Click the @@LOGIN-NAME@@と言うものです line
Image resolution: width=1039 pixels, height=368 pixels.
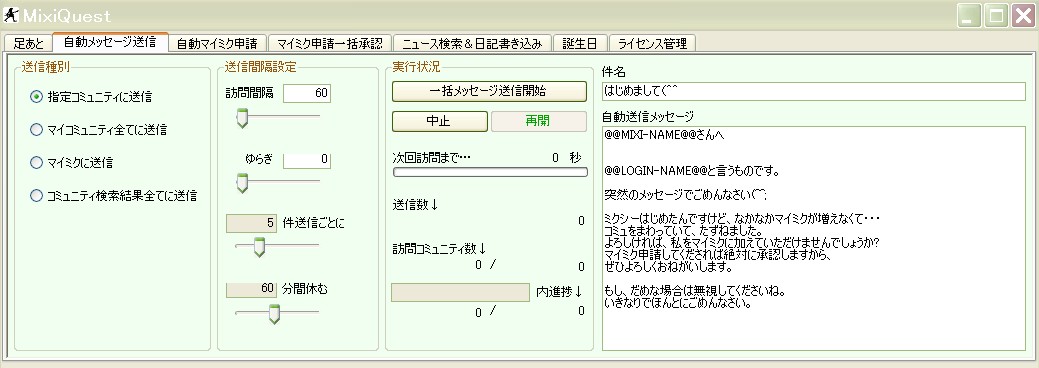[691, 171]
